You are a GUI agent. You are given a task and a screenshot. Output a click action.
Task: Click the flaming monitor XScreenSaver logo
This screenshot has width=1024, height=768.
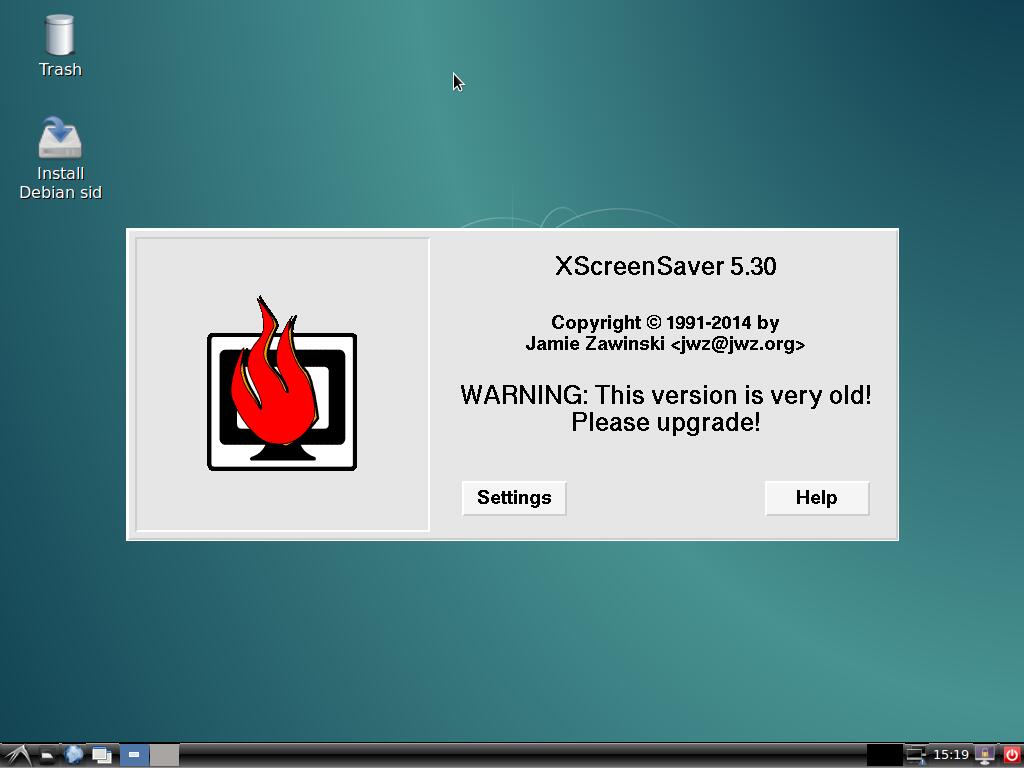pos(282,384)
